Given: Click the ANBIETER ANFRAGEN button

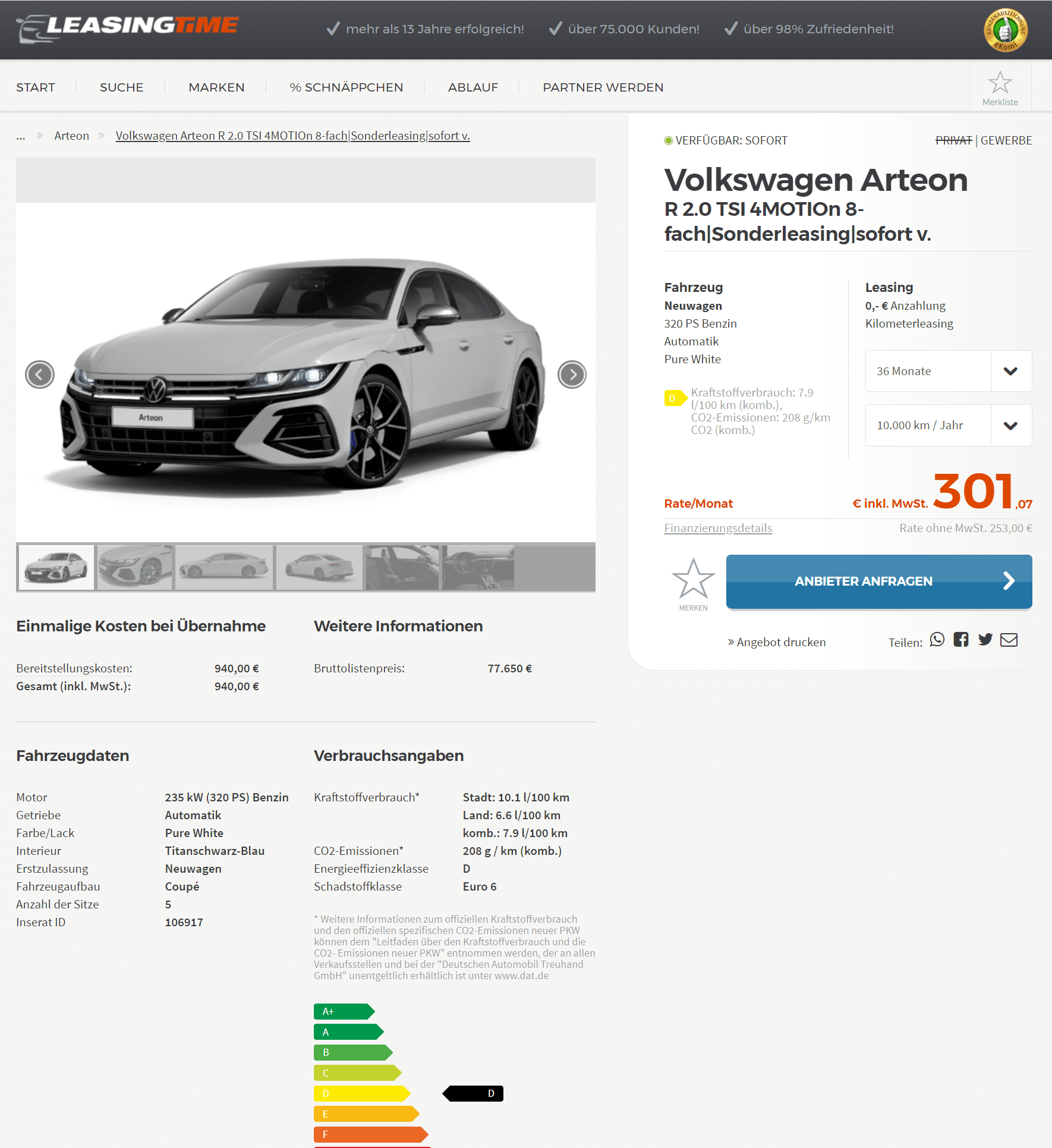Looking at the screenshot, I should click(x=879, y=581).
